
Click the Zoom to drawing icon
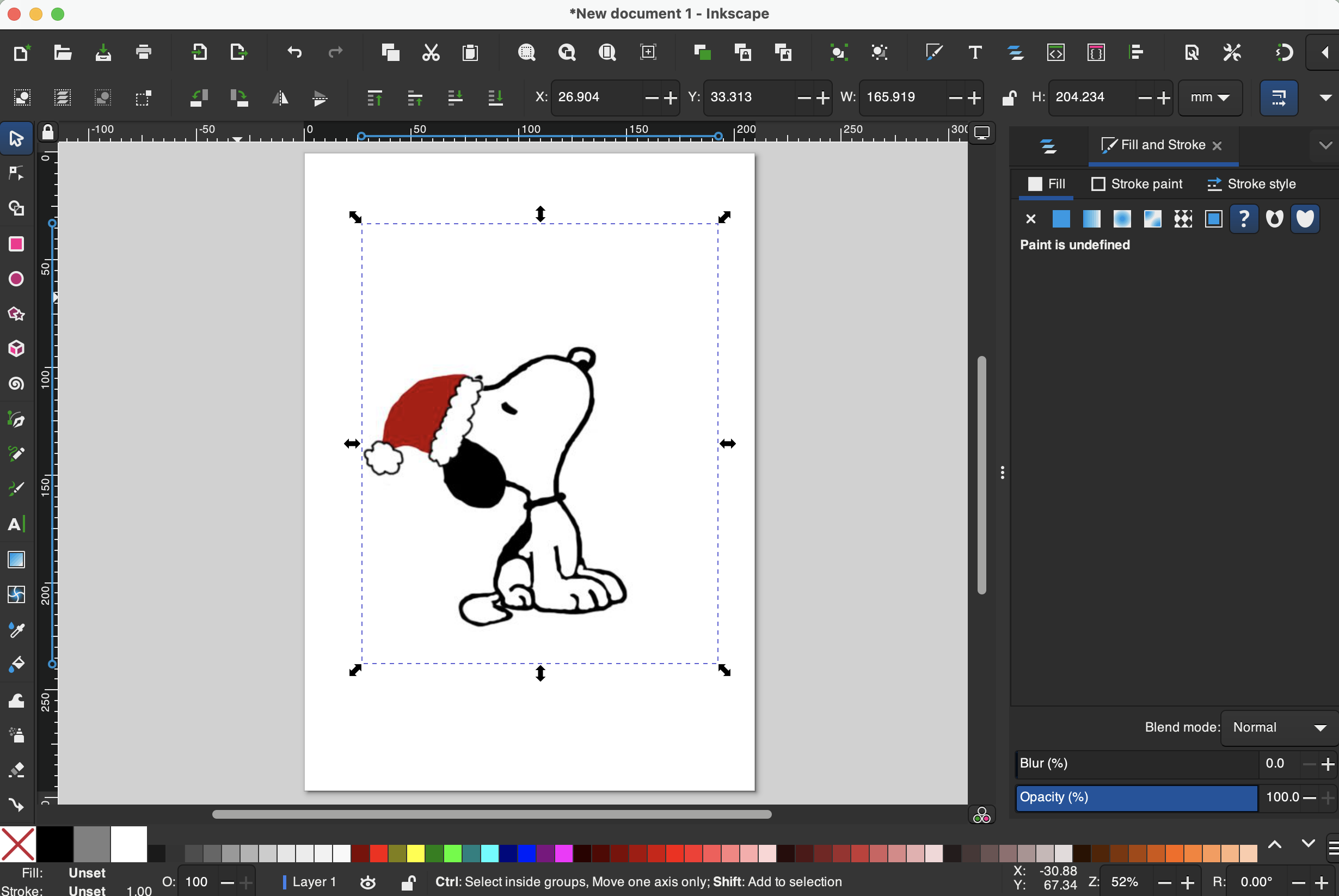tap(567, 53)
